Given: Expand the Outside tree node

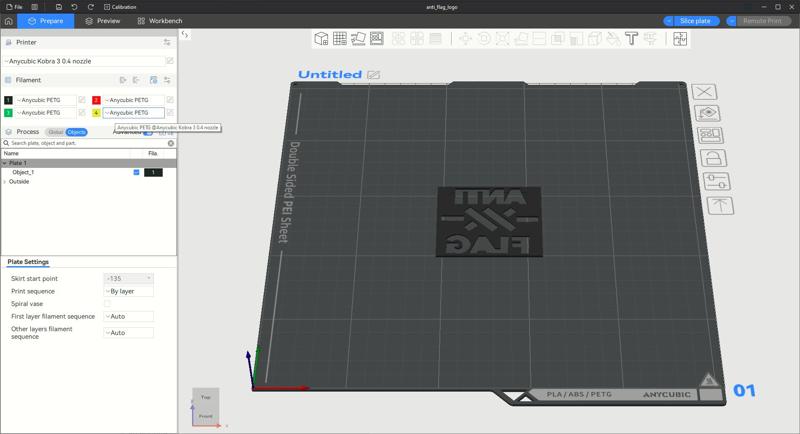Looking at the screenshot, I should [x=5, y=182].
